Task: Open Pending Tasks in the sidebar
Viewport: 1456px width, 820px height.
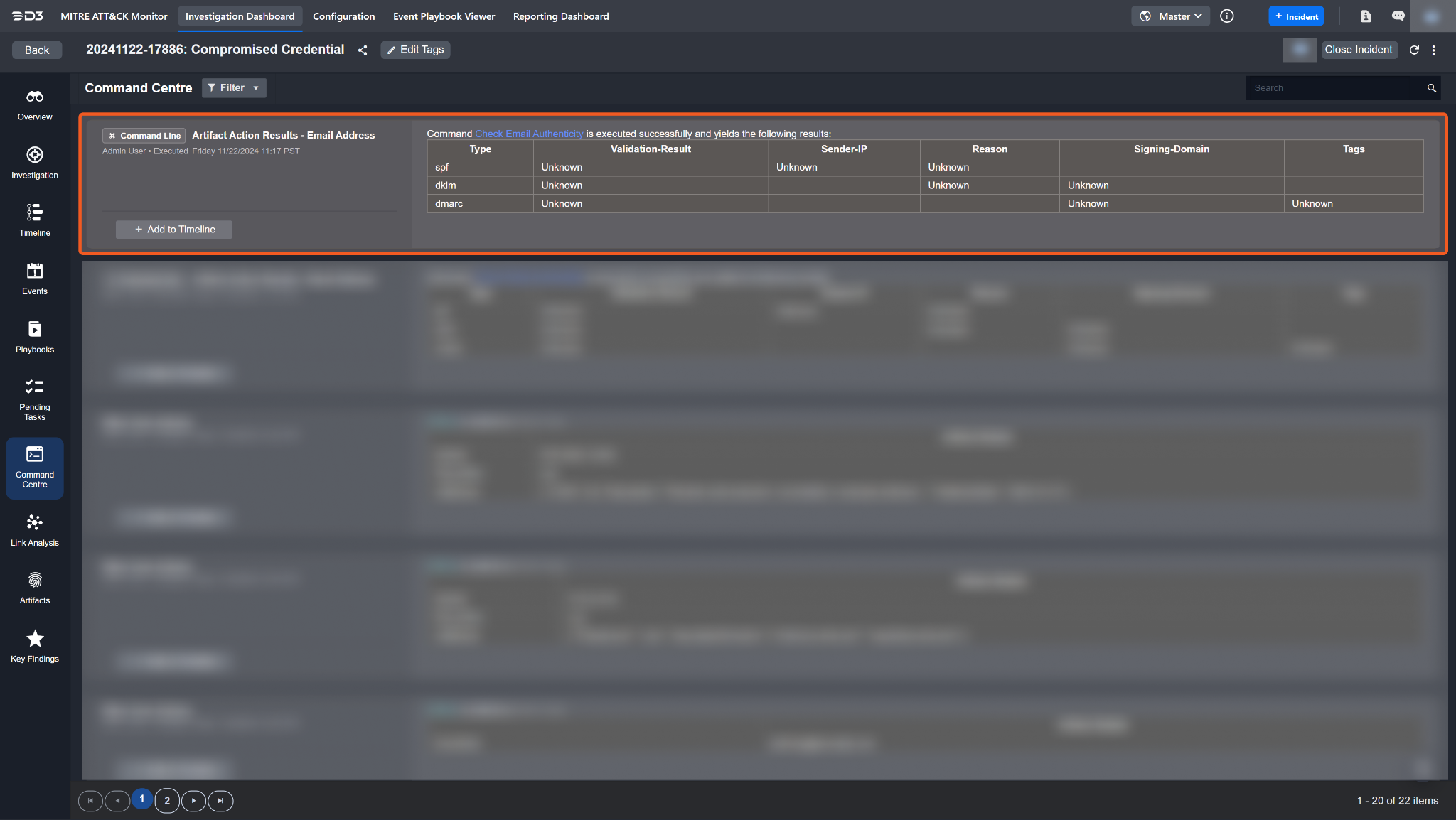Action: point(35,399)
